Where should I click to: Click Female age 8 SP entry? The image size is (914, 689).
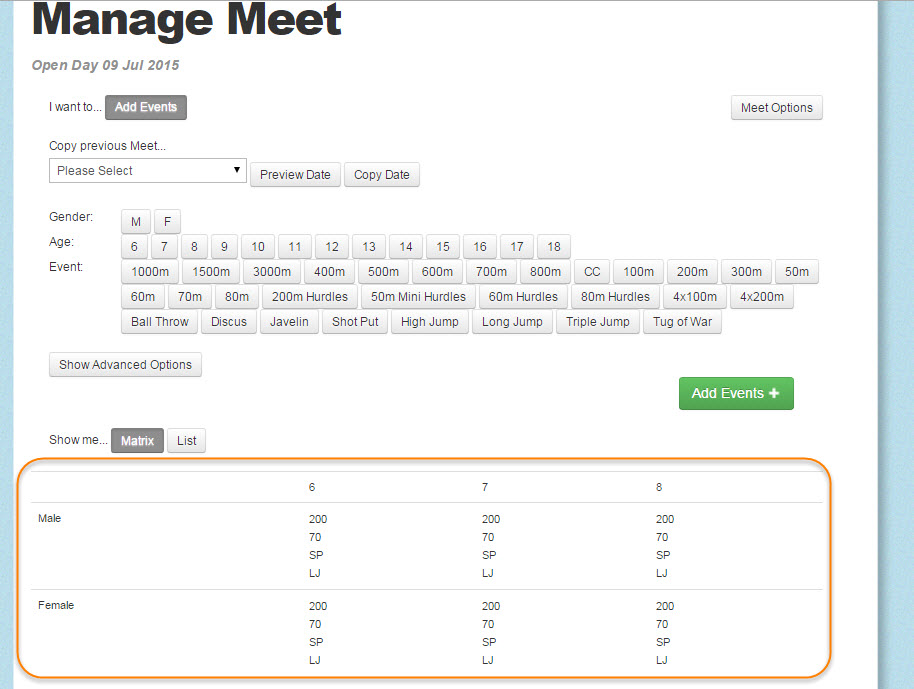(x=663, y=642)
